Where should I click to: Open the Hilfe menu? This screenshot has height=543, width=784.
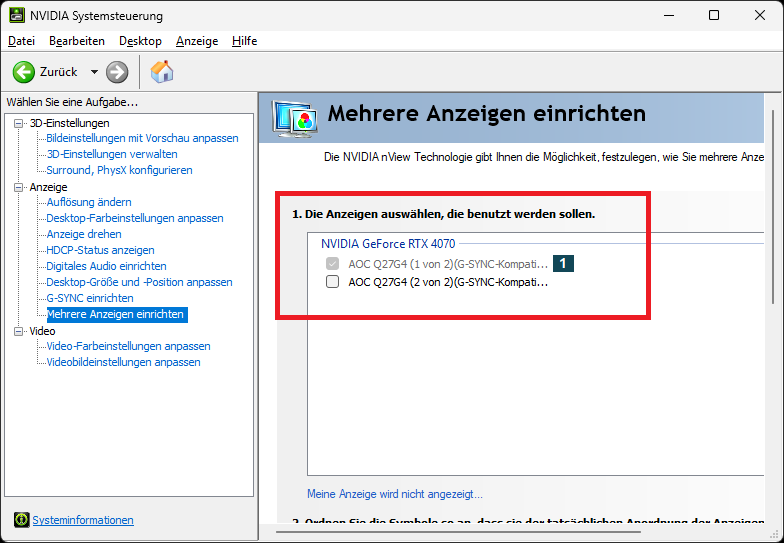coord(244,41)
